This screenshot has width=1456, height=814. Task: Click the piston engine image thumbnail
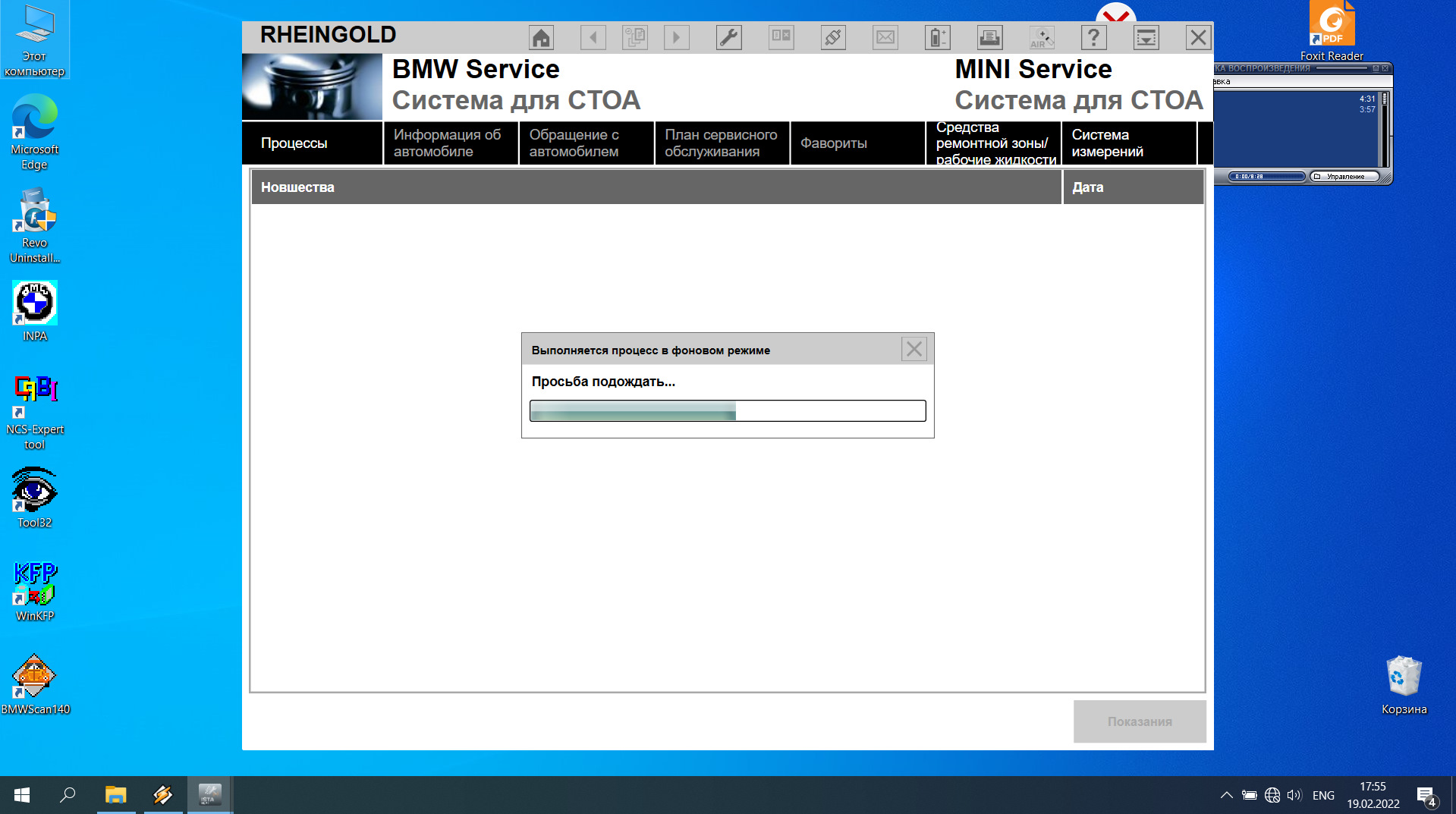[x=312, y=86]
